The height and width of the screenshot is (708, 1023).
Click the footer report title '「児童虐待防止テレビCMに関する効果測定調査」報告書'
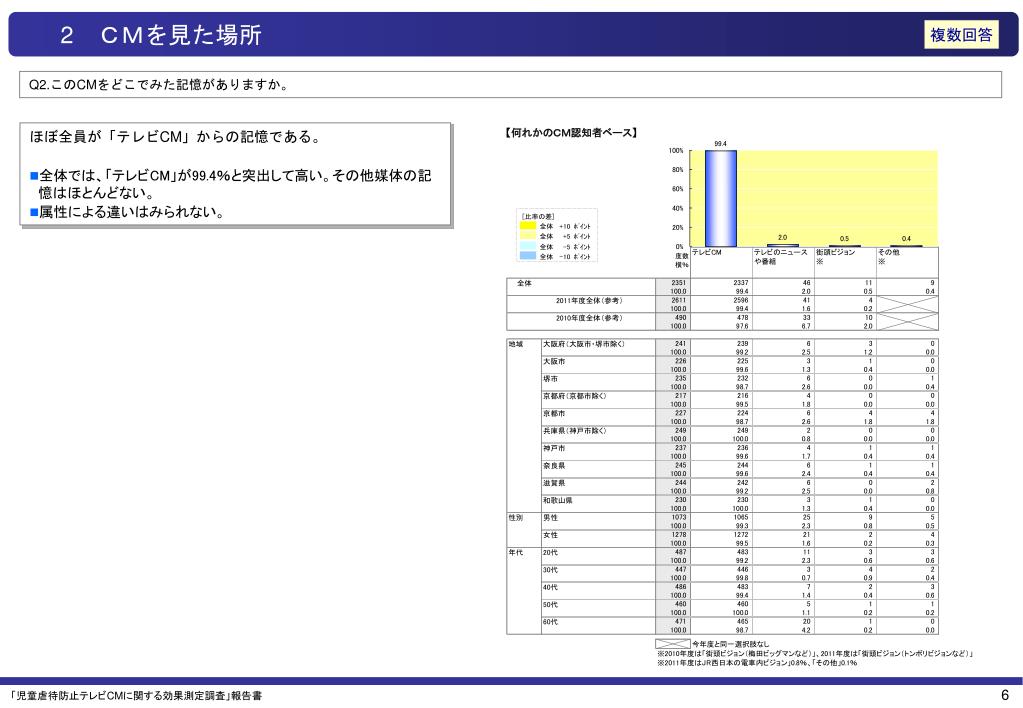[136, 696]
